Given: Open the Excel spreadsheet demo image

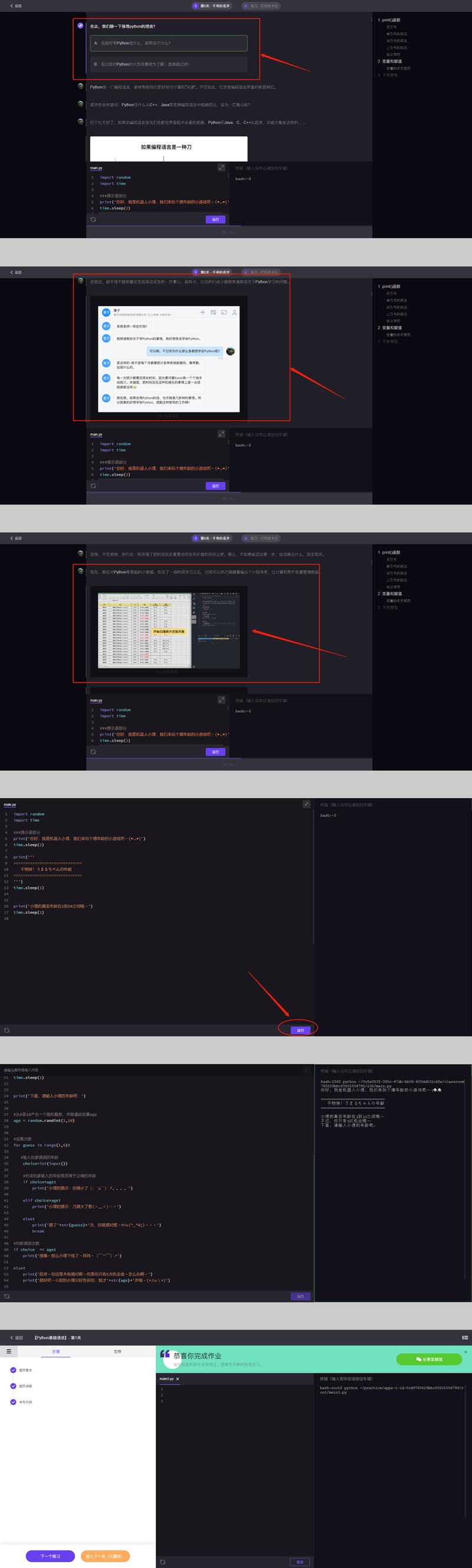Looking at the screenshot, I should (x=169, y=631).
